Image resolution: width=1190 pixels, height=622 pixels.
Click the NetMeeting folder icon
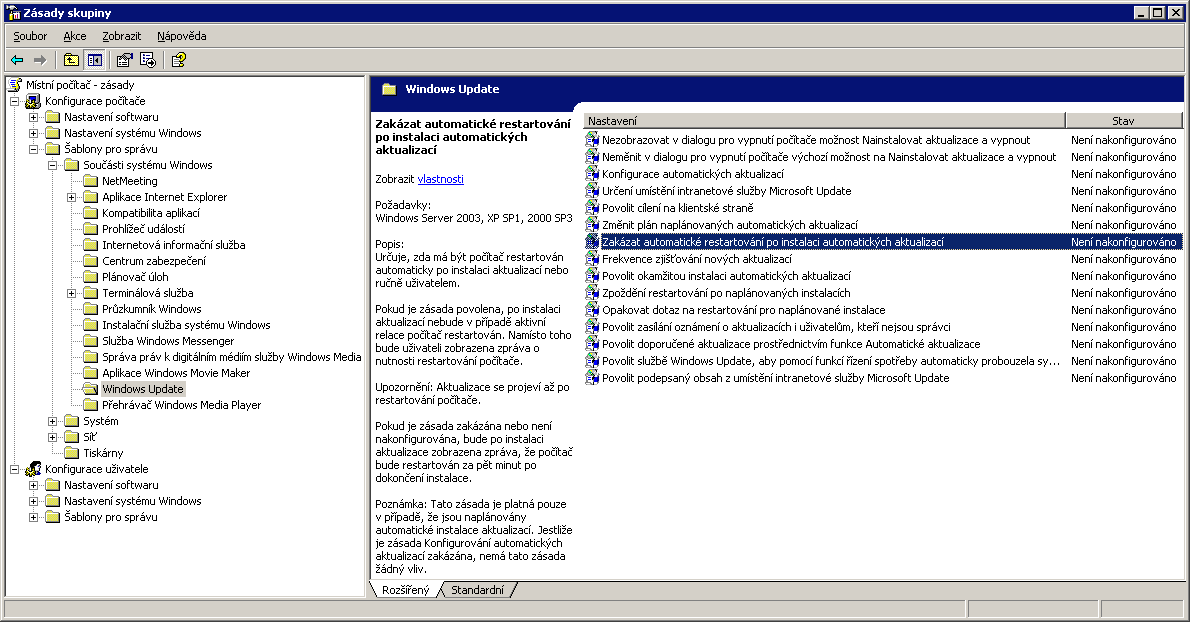point(90,181)
